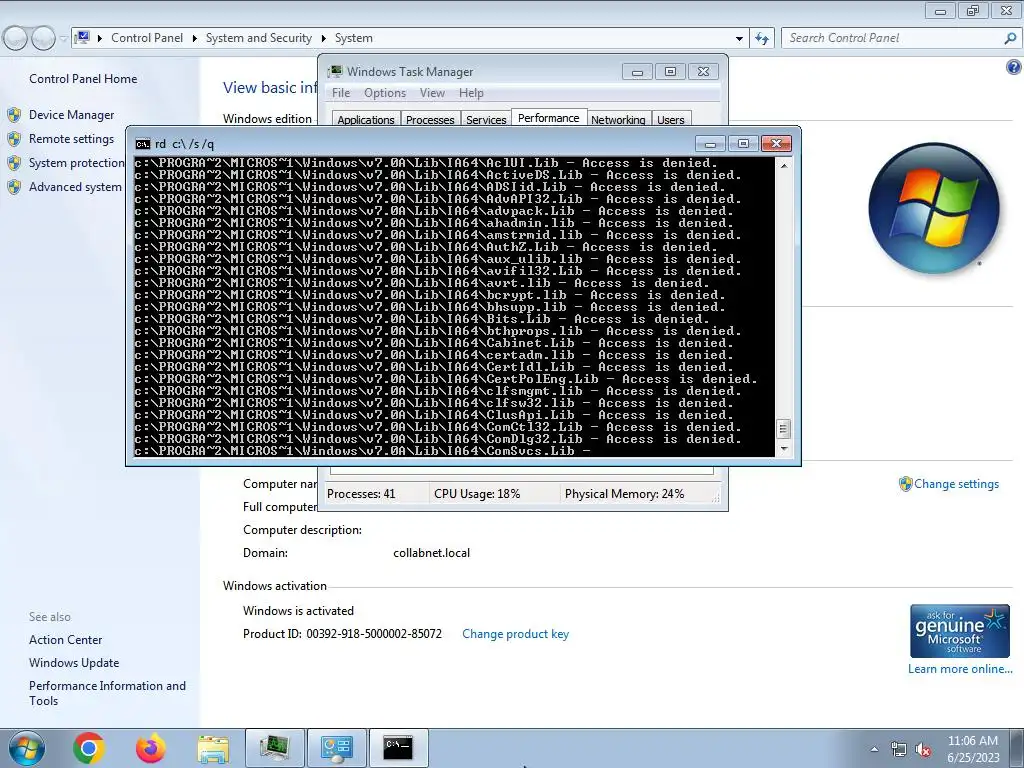Expand the arrow after System and Security breadcrumb
This screenshot has width=1024, height=768.
(323, 39)
